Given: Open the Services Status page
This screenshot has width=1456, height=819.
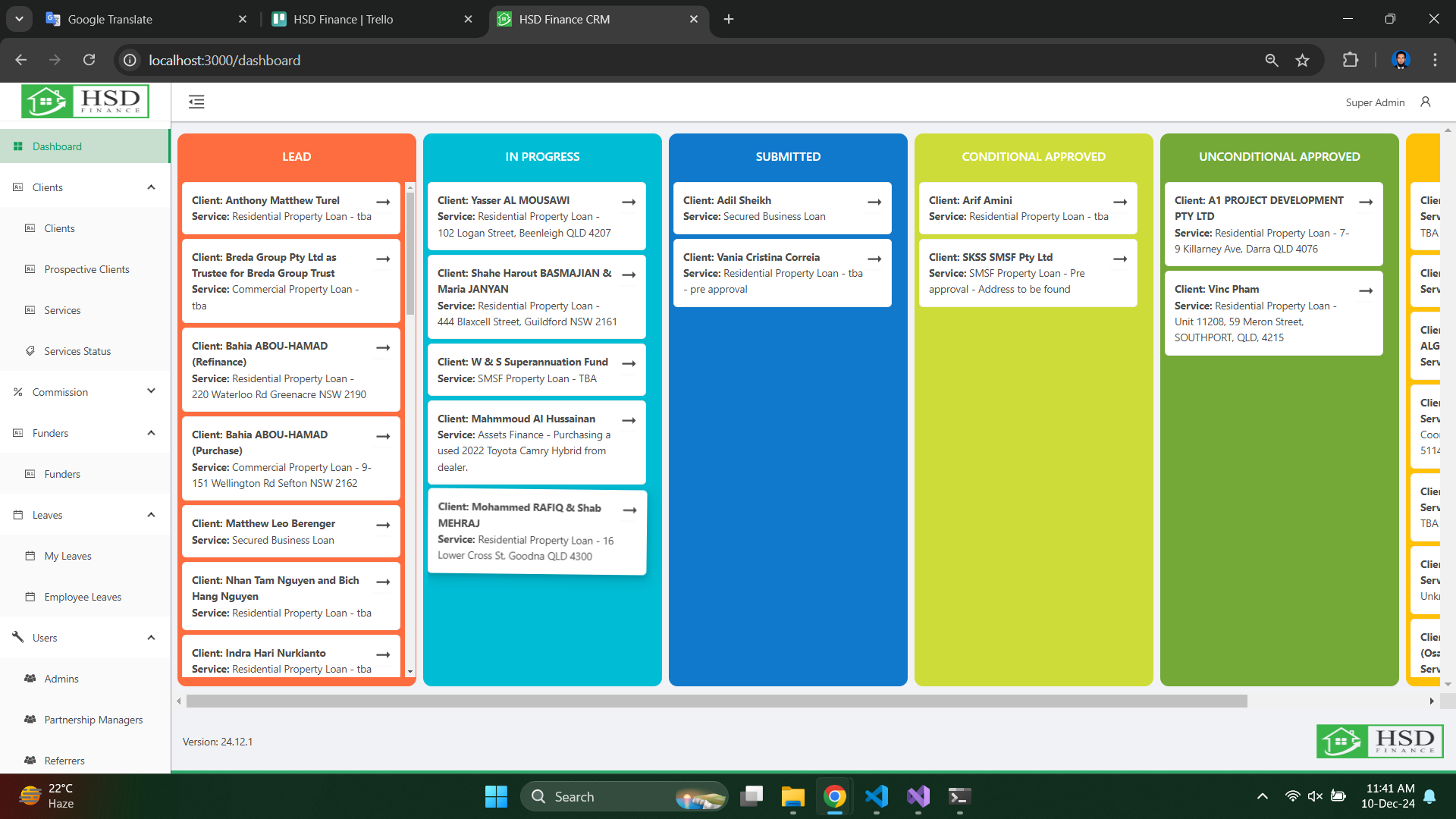Looking at the screenshot, I should point(77,351).
